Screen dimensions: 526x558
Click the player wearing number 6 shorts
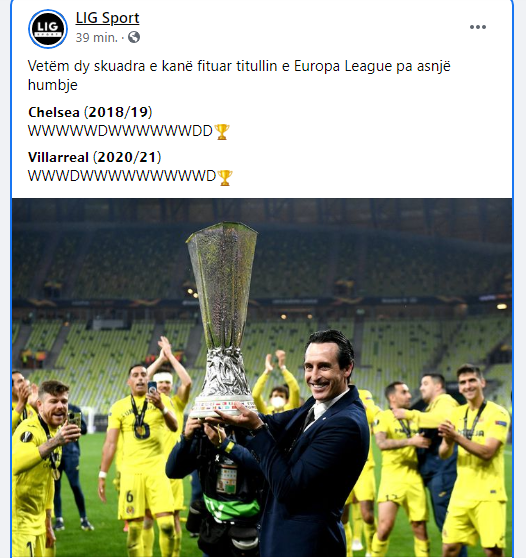(x=141, y=459)
